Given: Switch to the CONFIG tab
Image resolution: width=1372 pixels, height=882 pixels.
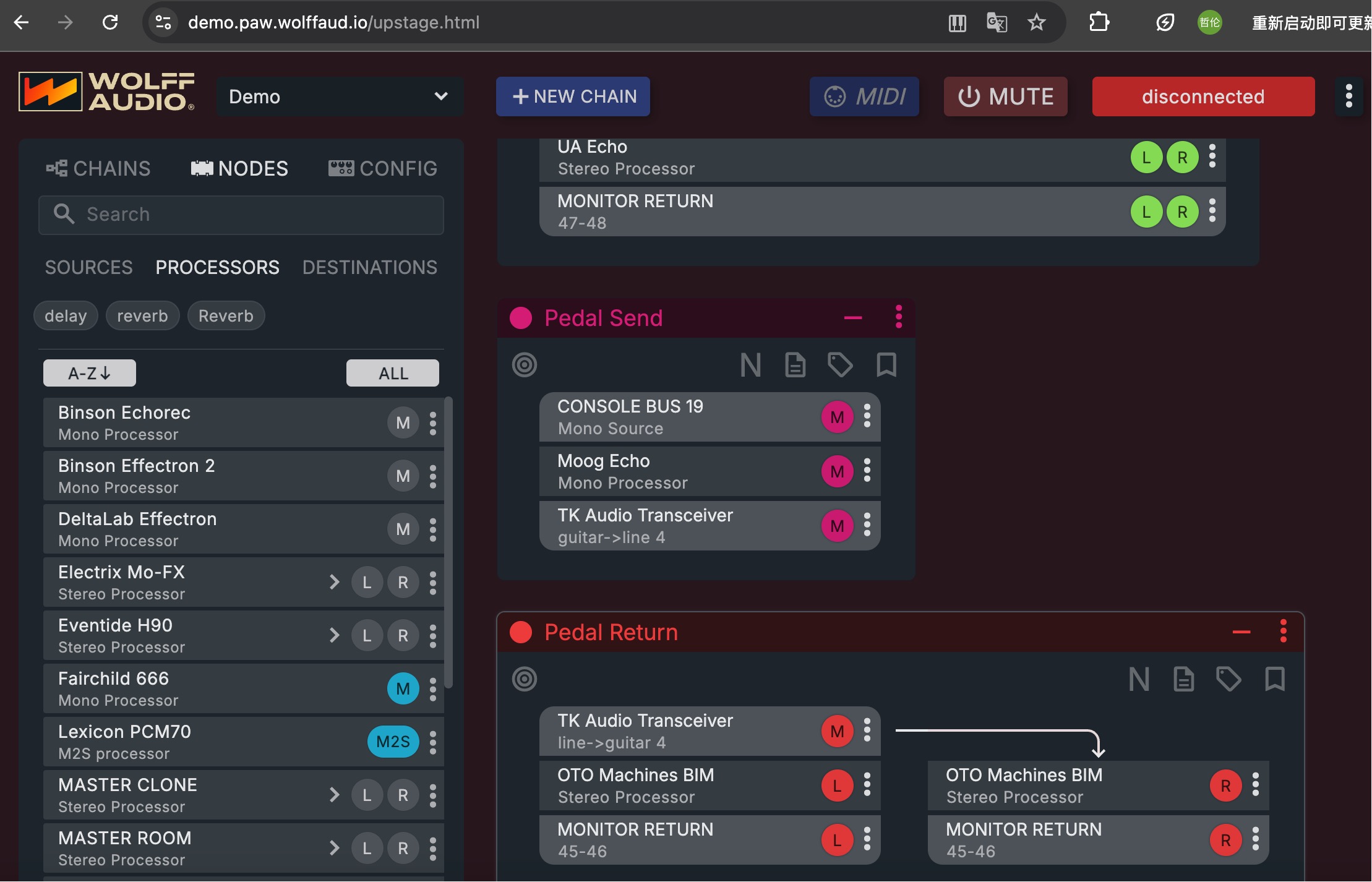Looking at the screenshot, I should (x=383, y=168).
